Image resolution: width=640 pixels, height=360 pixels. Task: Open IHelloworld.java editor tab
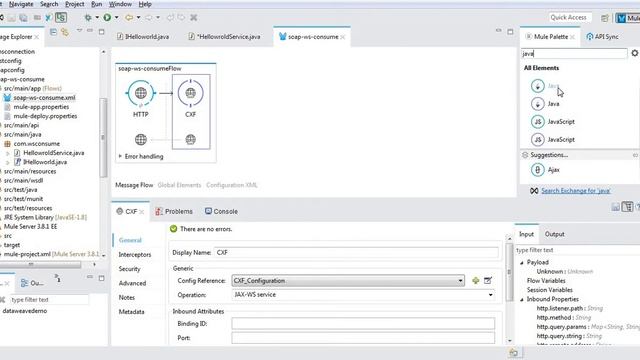point(143,37)
